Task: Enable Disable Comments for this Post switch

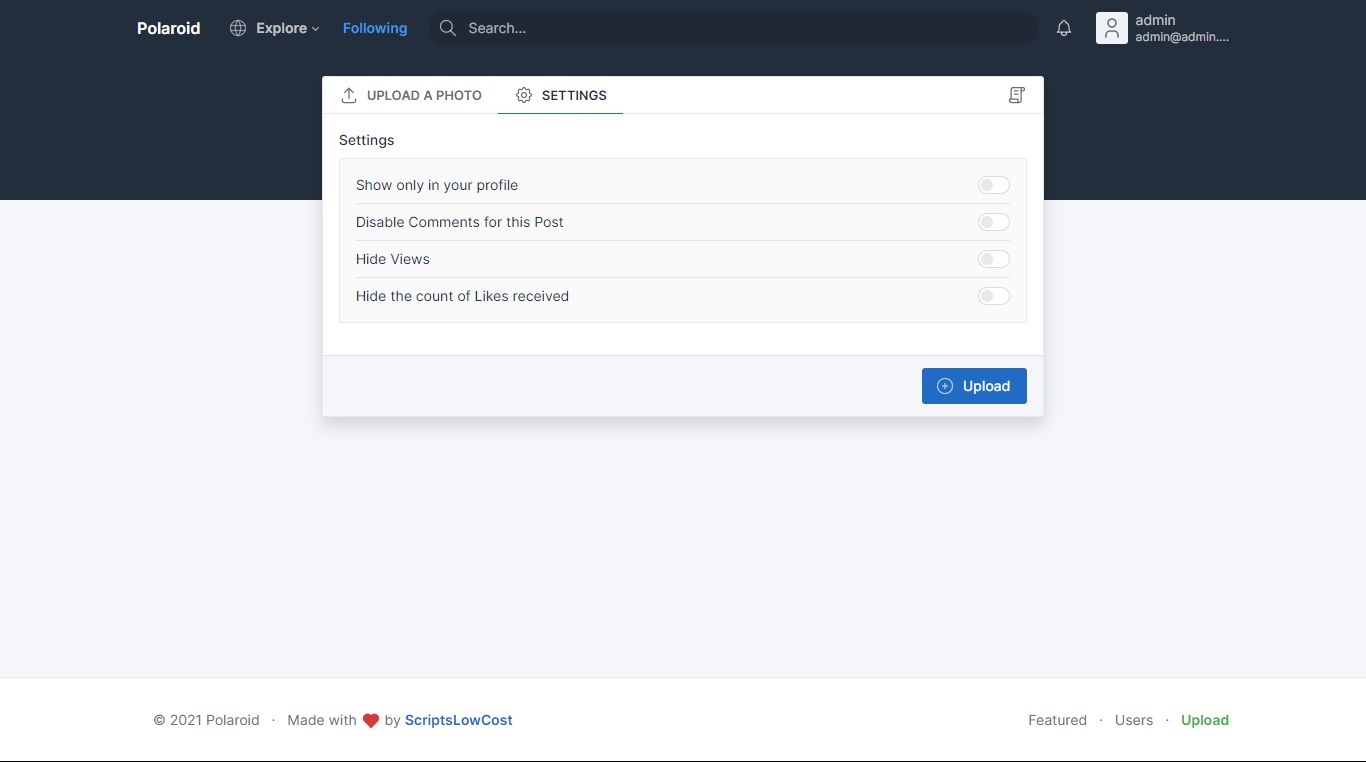Action: pyautogui.click(x=993, y=222)
